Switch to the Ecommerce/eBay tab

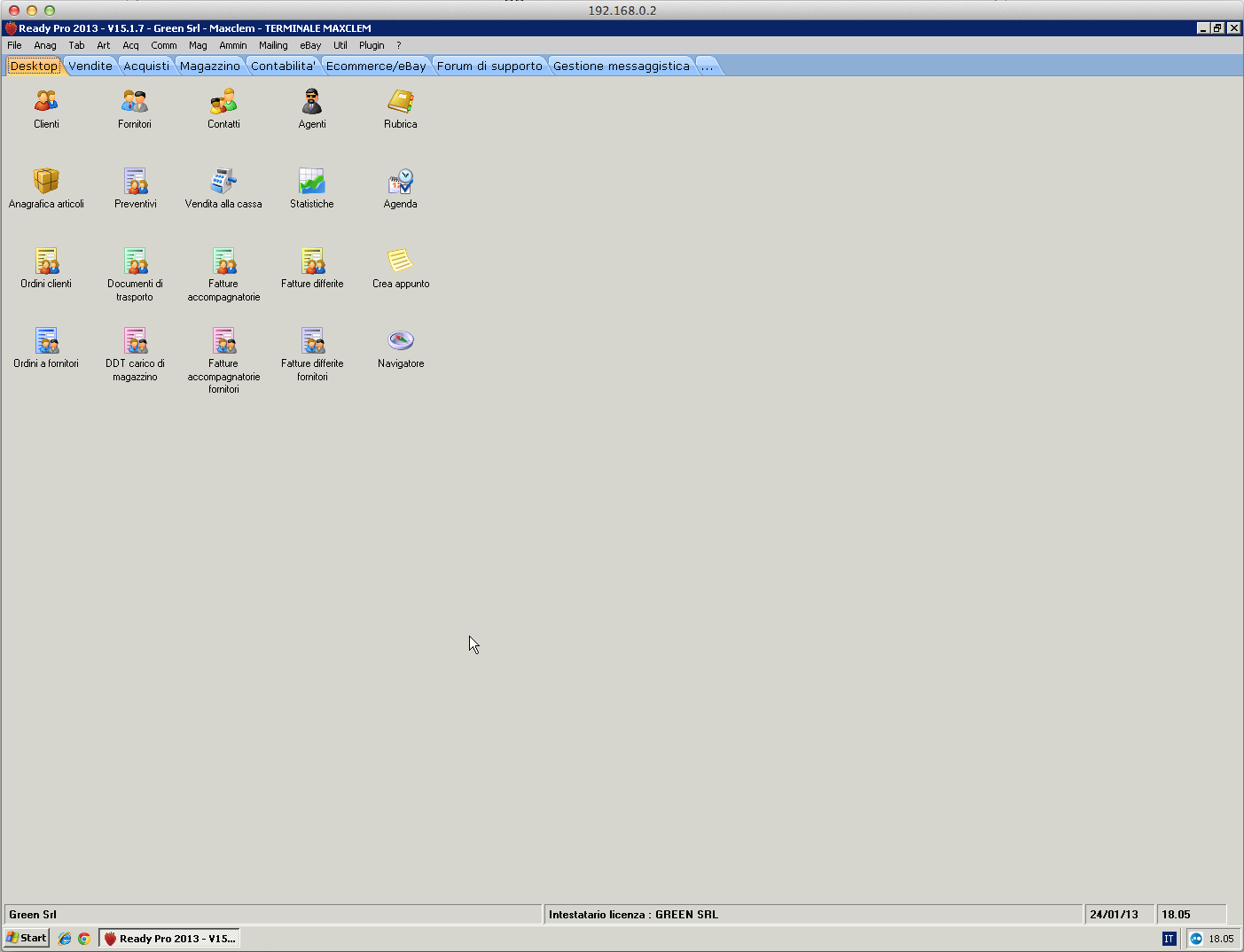376,66
